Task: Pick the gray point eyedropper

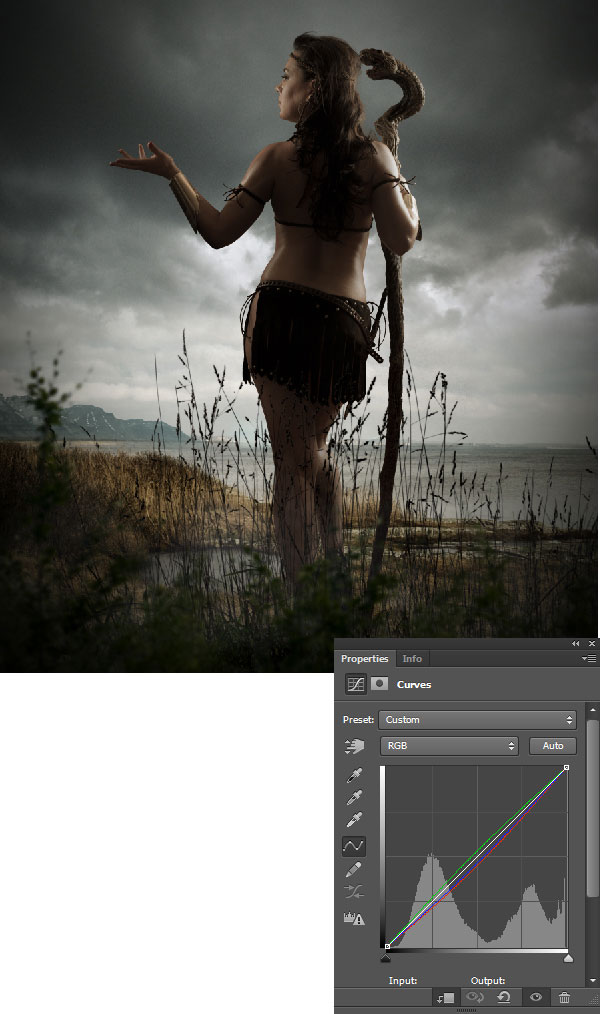Action: click(354, 797)
